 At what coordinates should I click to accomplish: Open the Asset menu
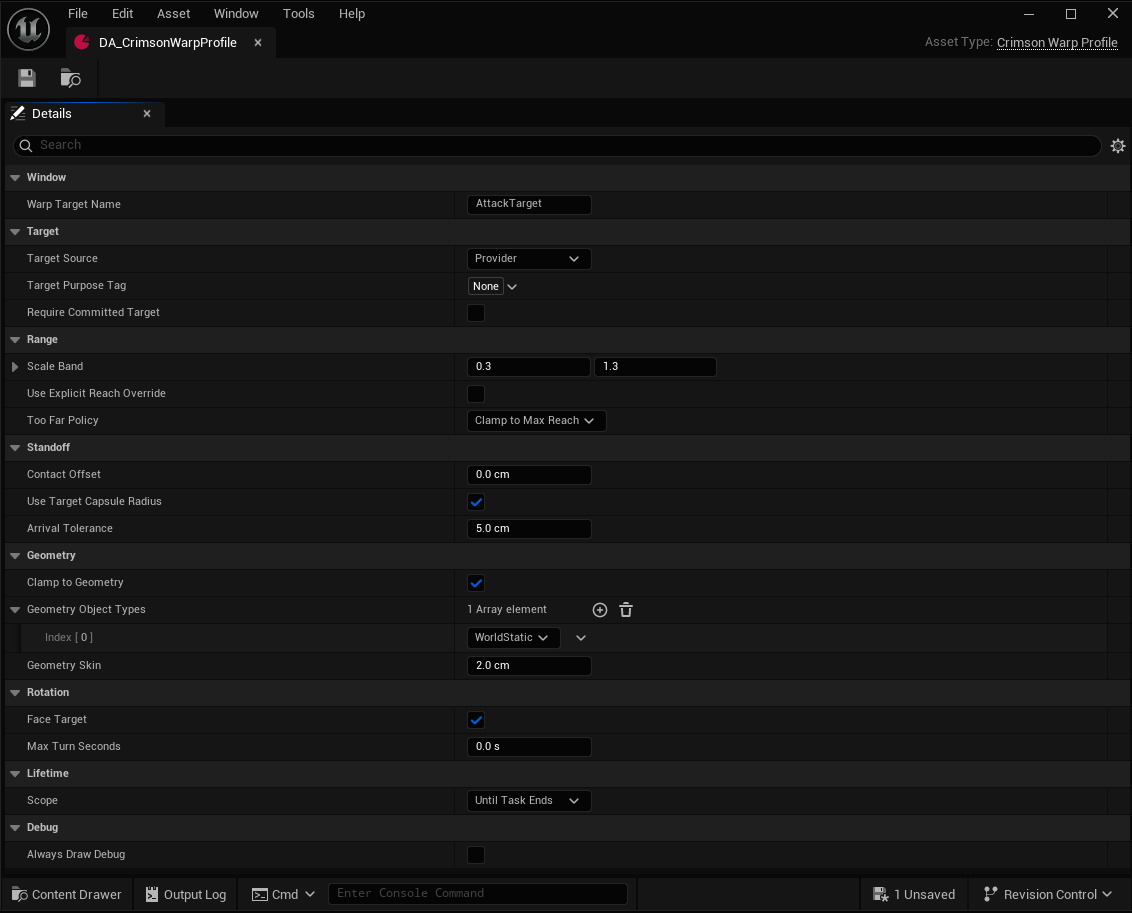tap(173, 14)
